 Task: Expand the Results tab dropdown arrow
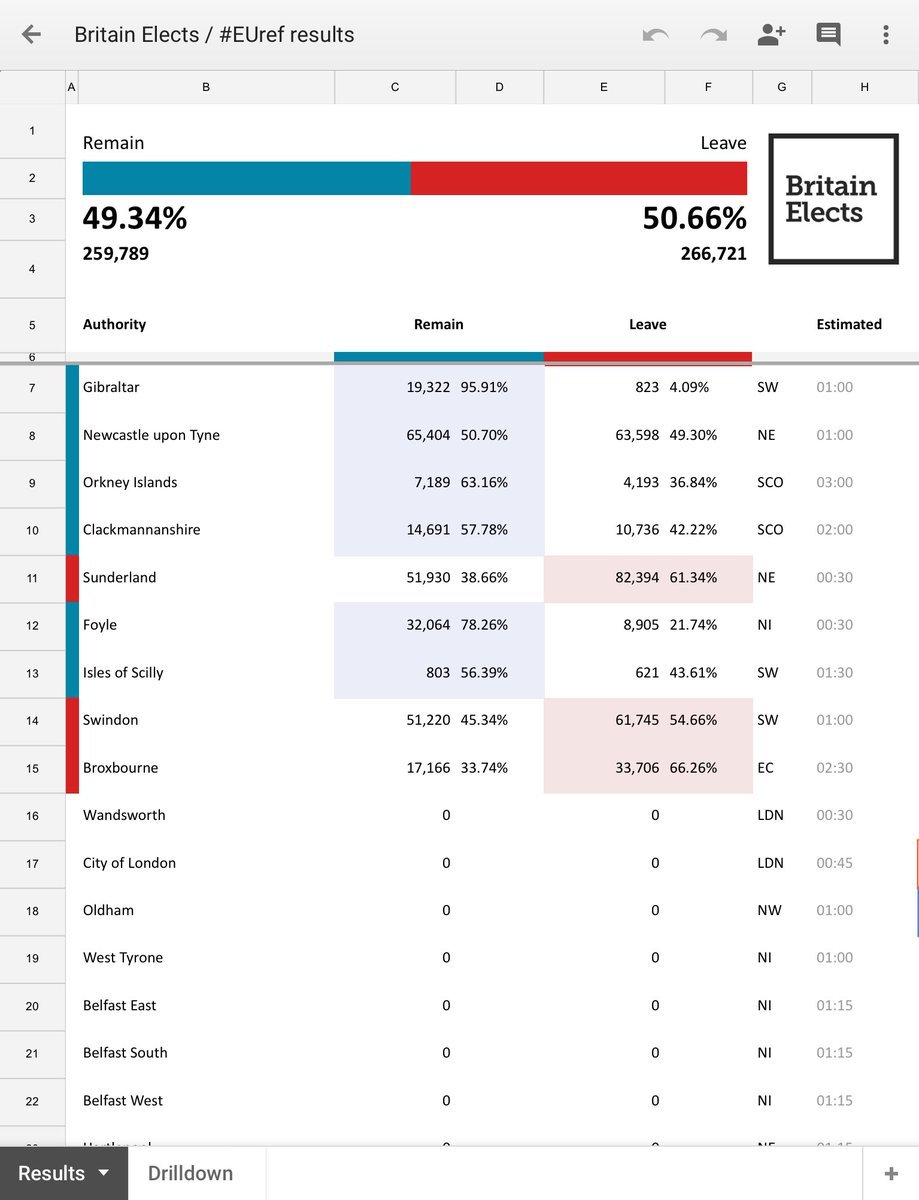click(x=104, y=1173)
